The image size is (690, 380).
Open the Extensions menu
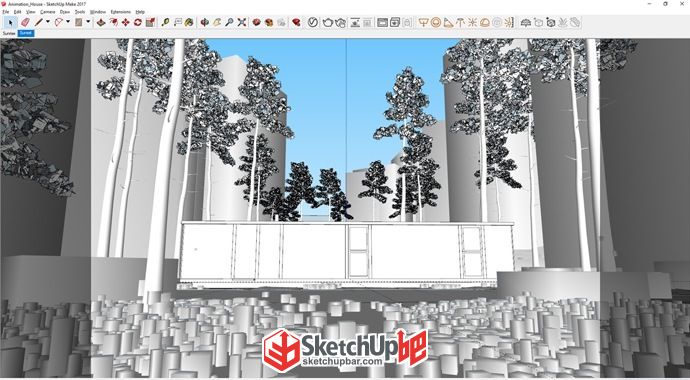[121, 12]
